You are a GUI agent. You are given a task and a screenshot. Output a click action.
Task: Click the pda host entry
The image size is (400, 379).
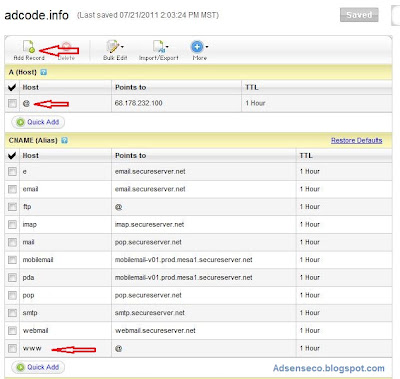coord(28,277)
